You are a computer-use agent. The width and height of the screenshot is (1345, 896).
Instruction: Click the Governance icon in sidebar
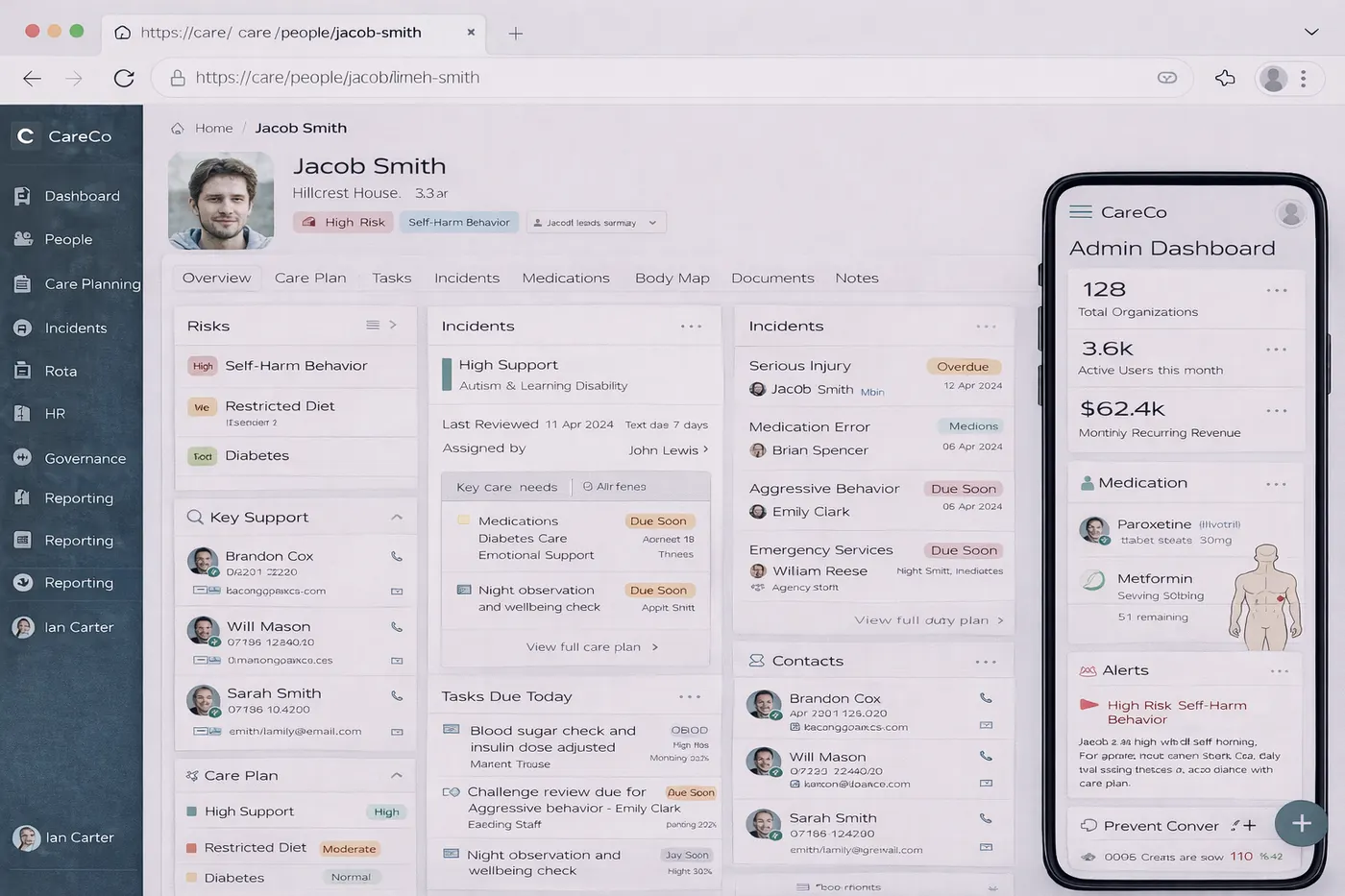pos(23,458)
